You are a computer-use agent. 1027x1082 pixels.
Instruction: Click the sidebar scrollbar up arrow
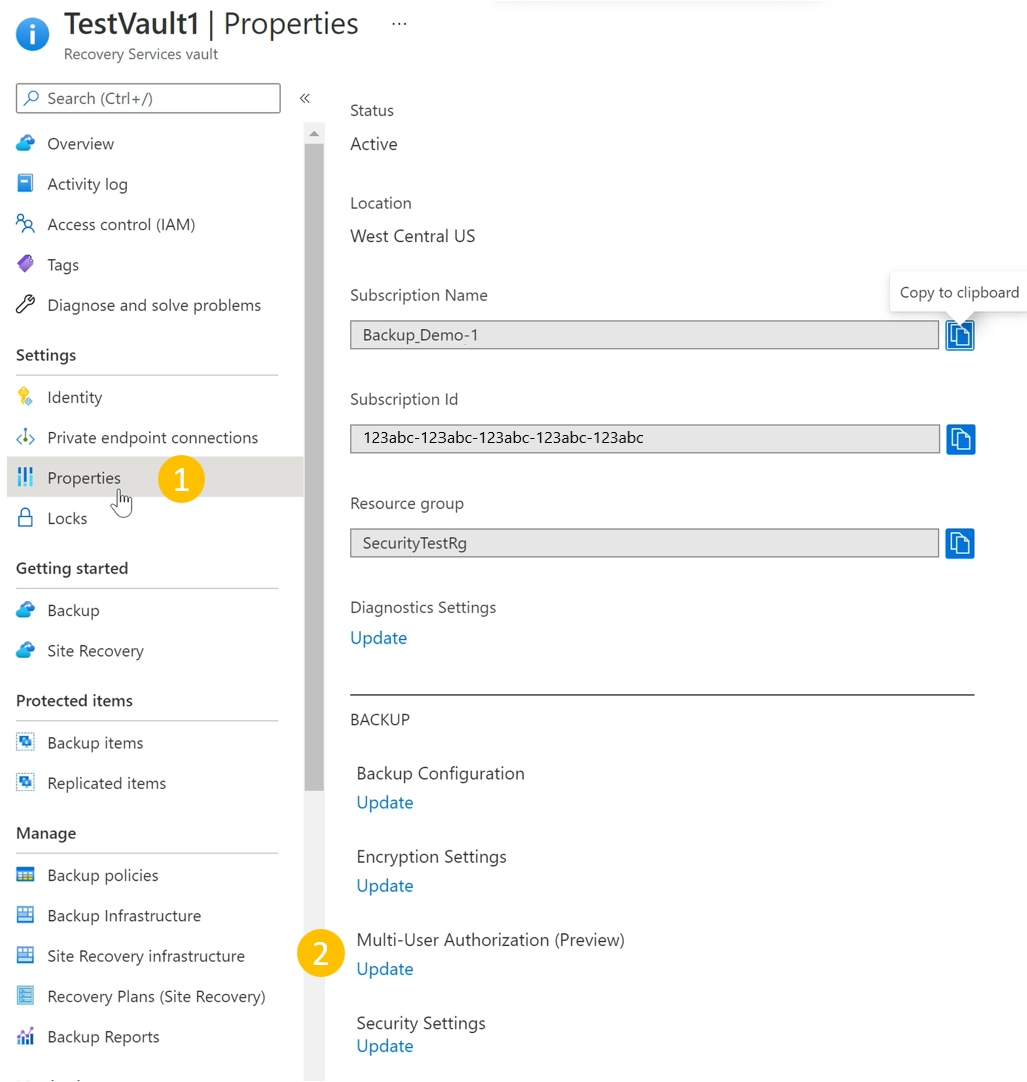[314, 134]
